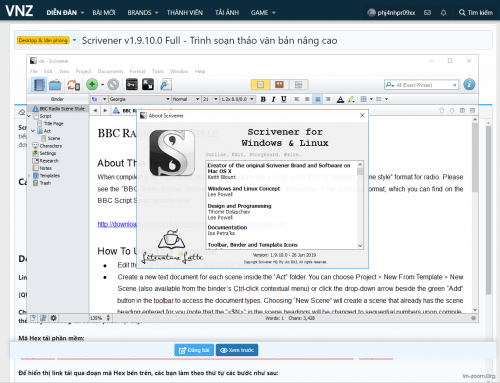Collapse the Act folder in binder
The height and width of the screenshot is (383, 500).
33,131
